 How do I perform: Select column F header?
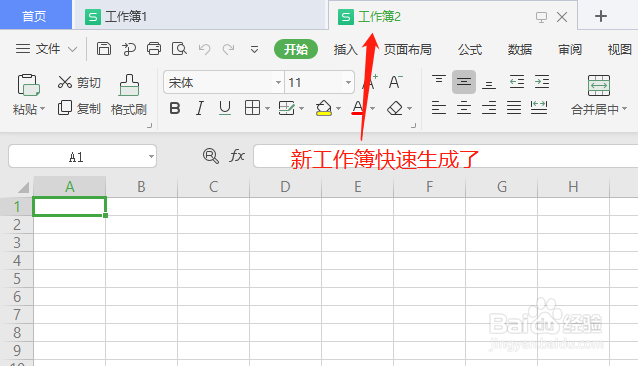[429, 187]
